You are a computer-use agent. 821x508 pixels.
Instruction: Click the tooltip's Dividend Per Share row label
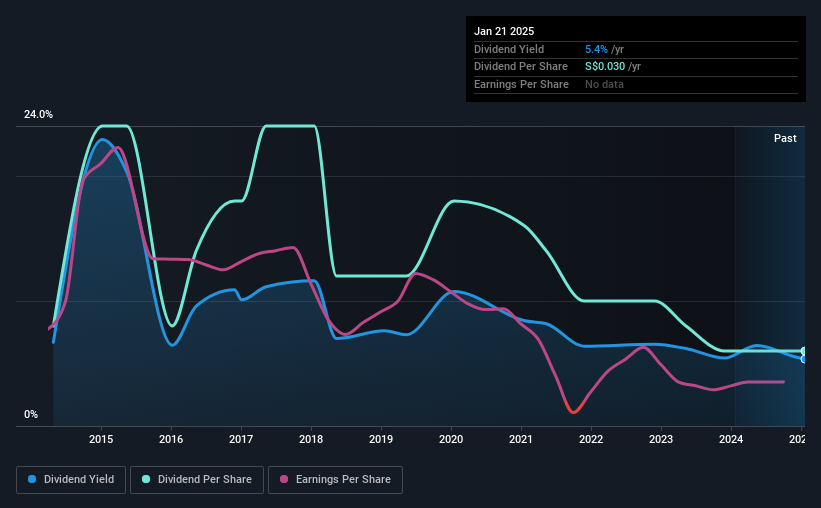(520, 67)
